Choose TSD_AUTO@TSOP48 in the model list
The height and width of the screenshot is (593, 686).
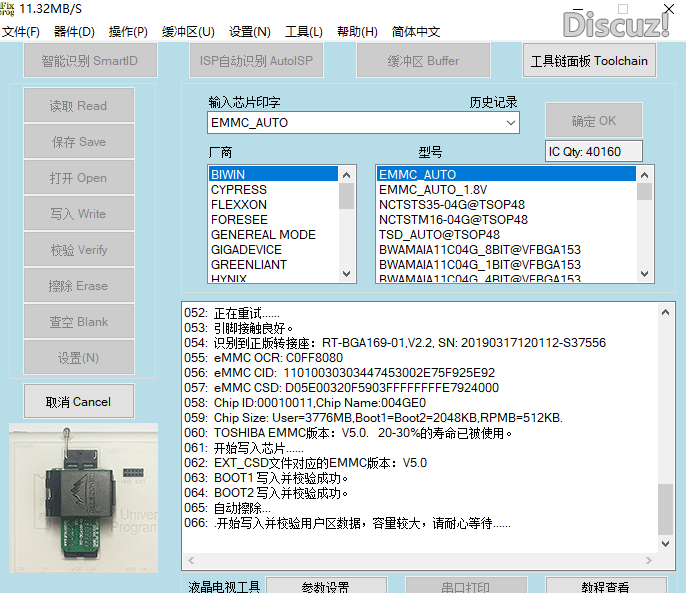[439, 234]
